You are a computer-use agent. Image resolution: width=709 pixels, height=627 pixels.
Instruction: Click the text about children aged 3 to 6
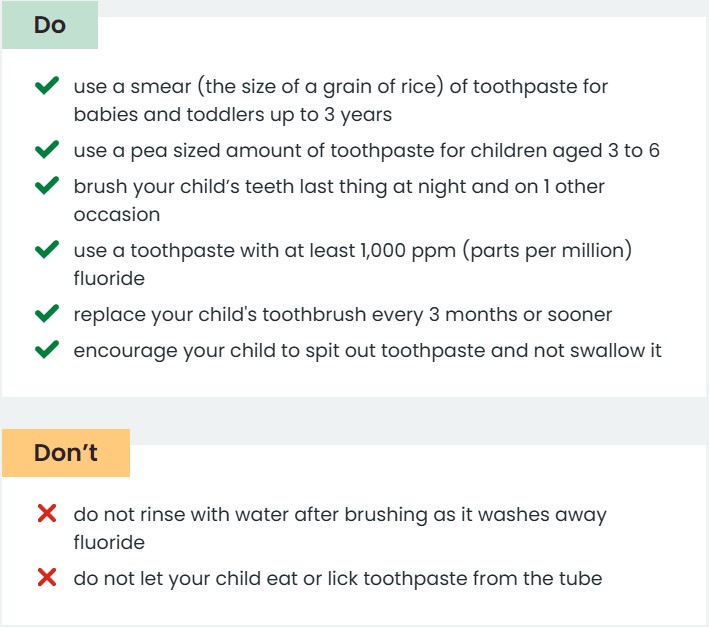click(x=367, y=151)
